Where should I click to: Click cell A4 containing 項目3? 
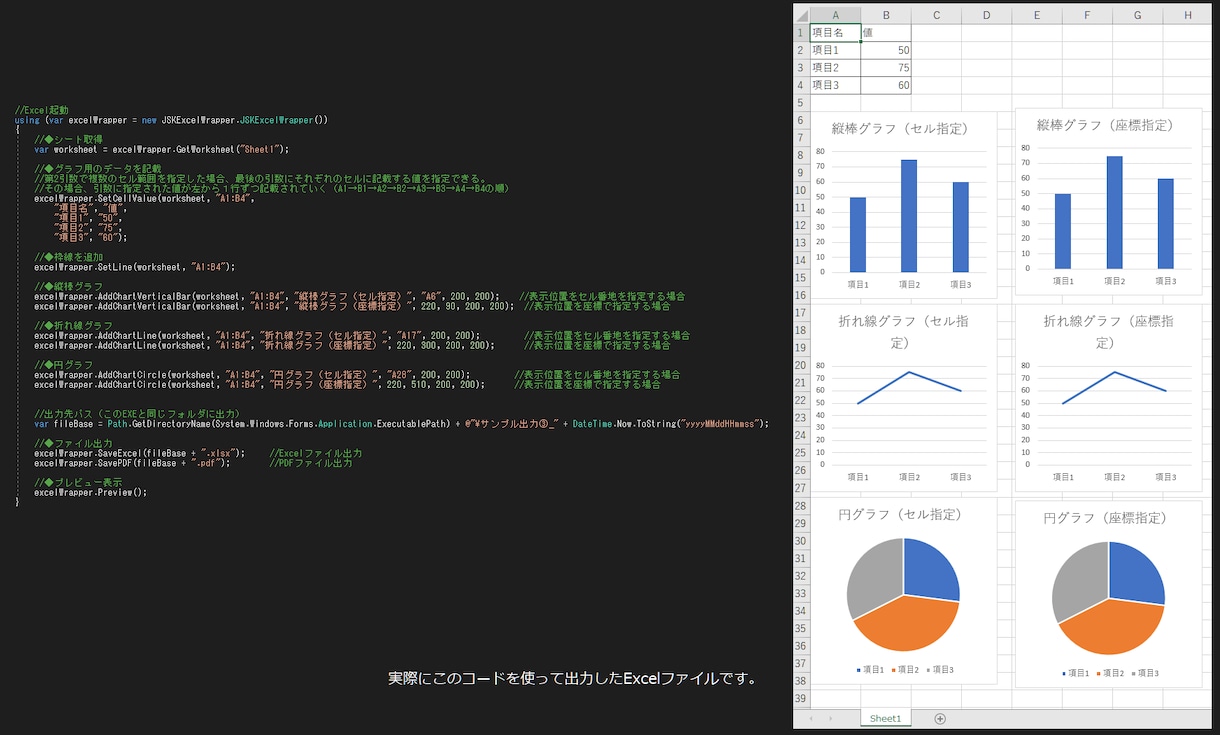pyautogui.click(x=835, y=85)
